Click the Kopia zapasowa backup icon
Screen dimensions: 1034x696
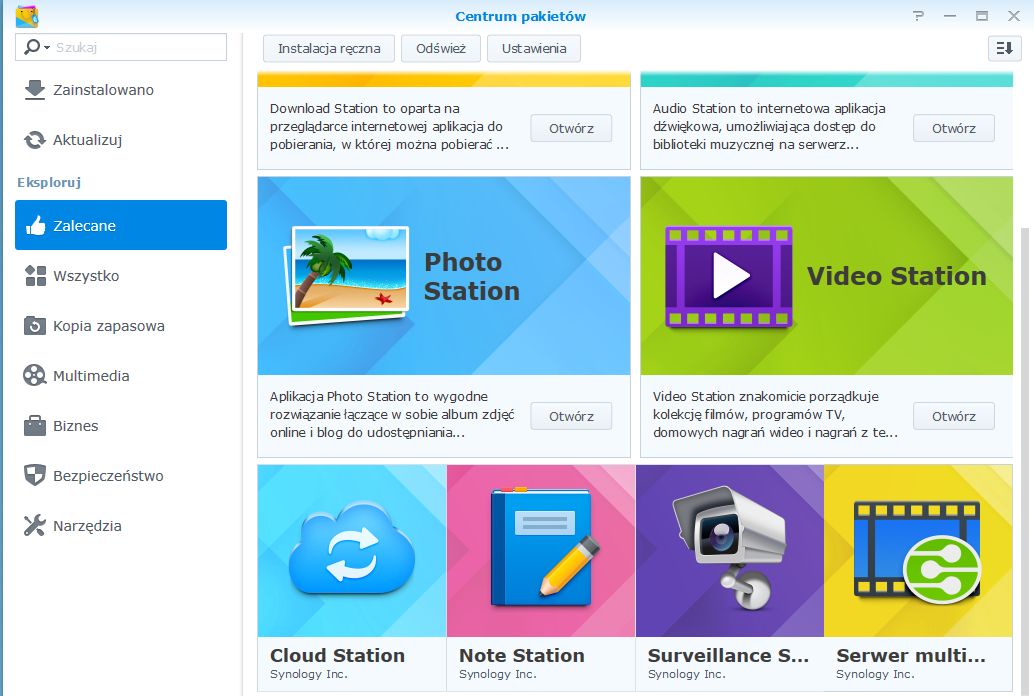tap(35, 326)
